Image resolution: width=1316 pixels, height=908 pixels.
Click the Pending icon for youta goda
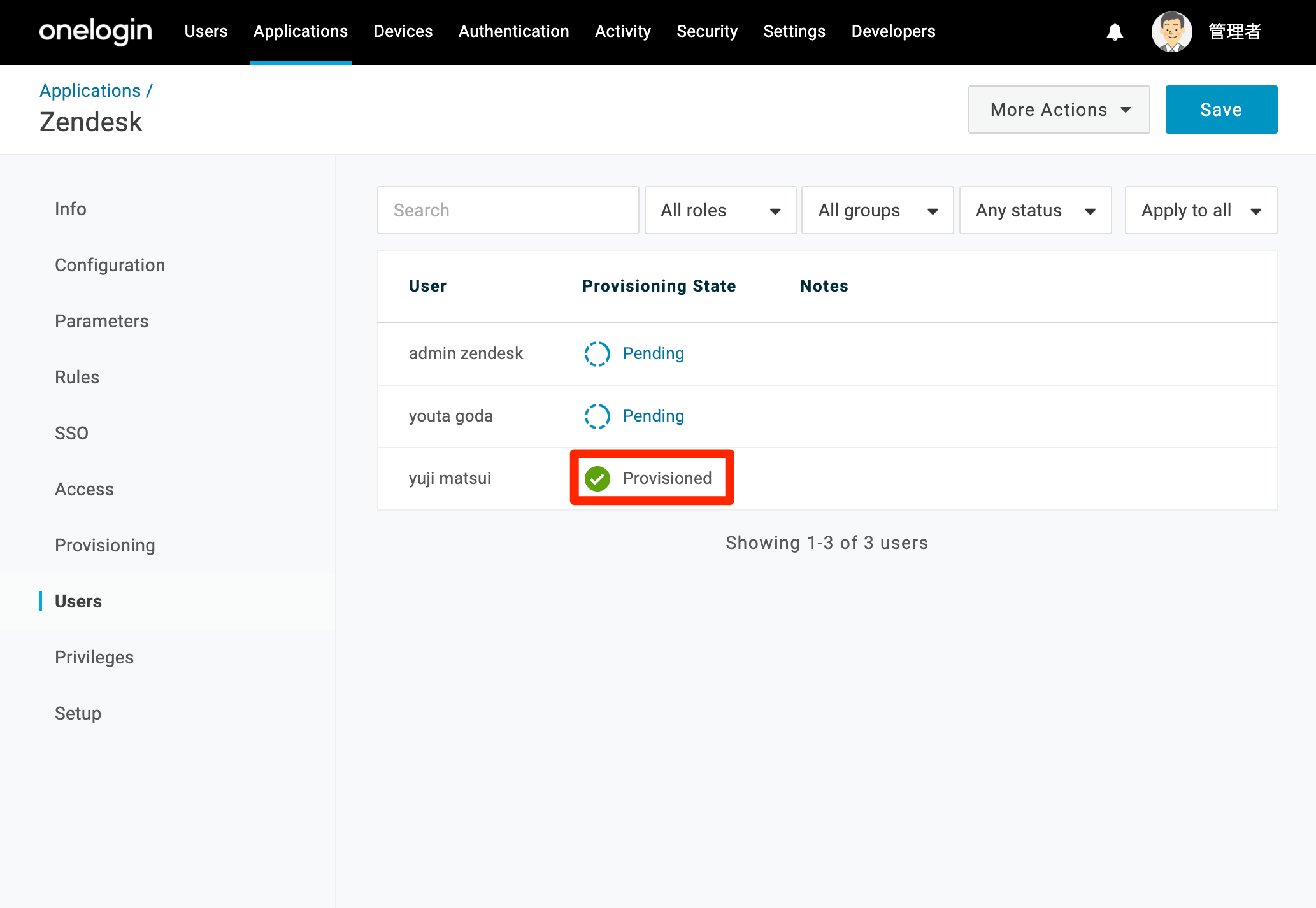coord(597,416)
